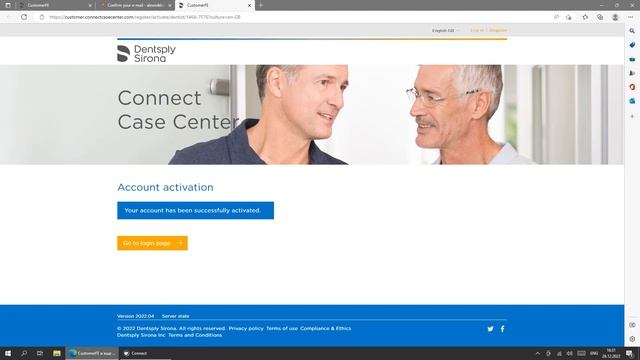Open Task View on taskbar

(40, 353)
